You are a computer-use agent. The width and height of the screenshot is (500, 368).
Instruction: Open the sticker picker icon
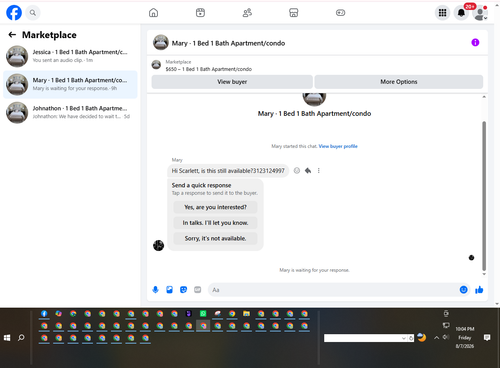click(183, 290)
